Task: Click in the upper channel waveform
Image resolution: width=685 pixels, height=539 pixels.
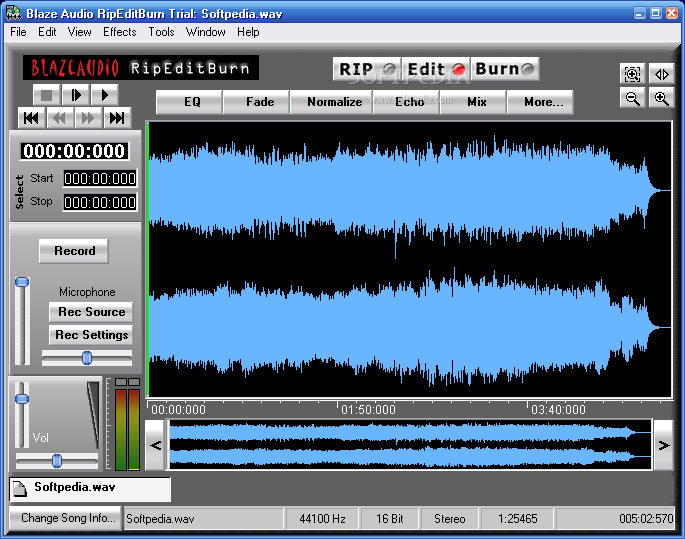Action: [x=409, y=190]
